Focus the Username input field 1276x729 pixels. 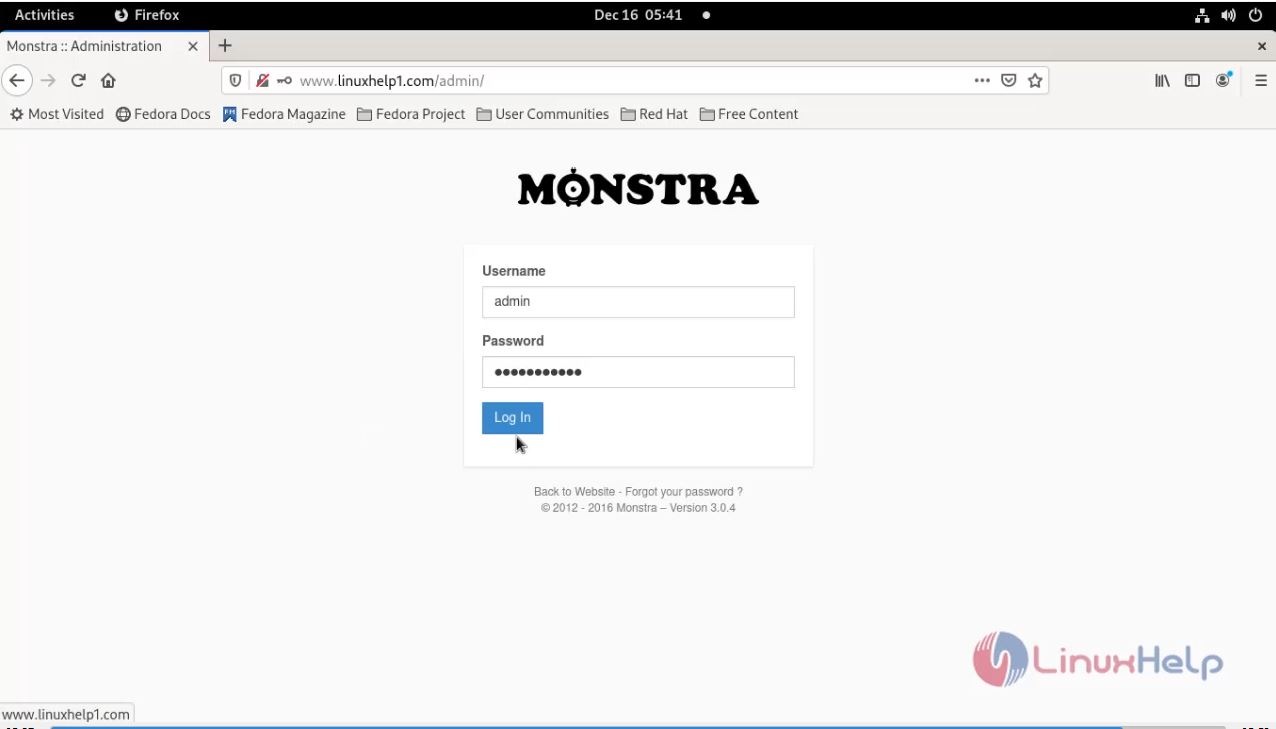[638, 302]
